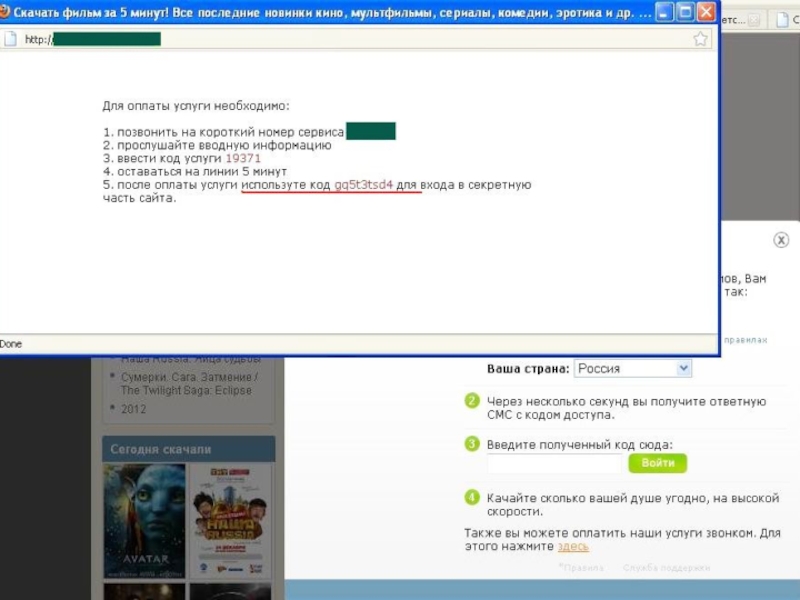Click the '2012' movie link
The height and width of the screenshot is (600, 800).
pos(133,409)
